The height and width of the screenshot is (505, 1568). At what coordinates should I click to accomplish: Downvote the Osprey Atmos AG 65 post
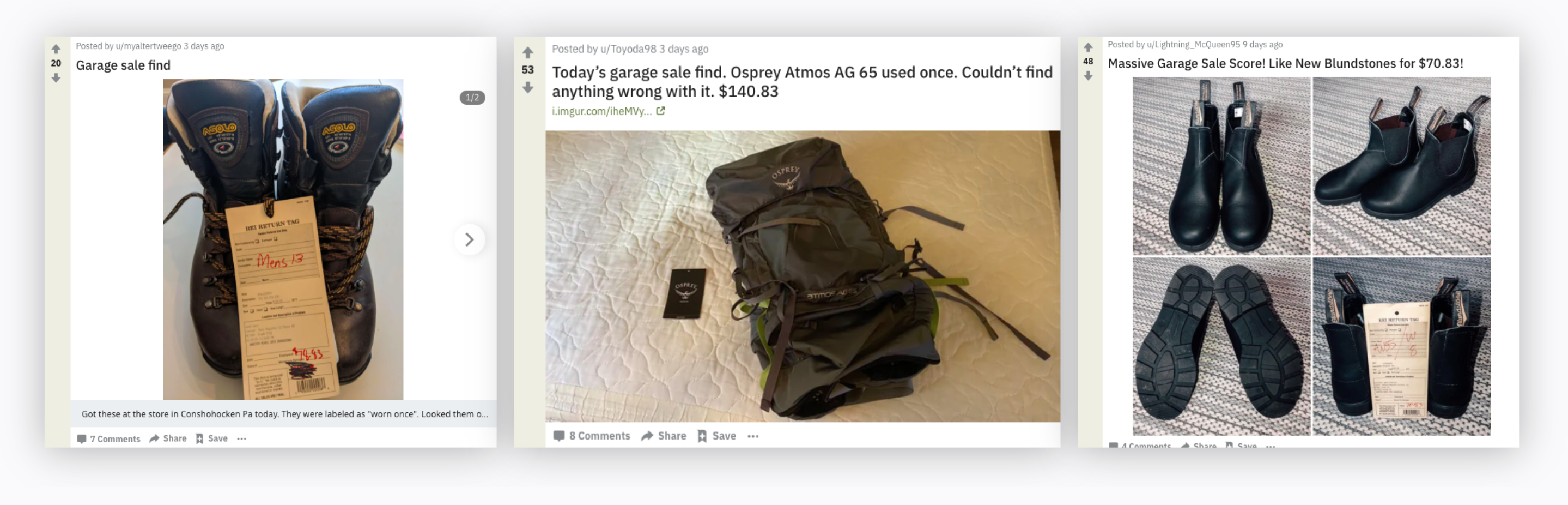528,88
